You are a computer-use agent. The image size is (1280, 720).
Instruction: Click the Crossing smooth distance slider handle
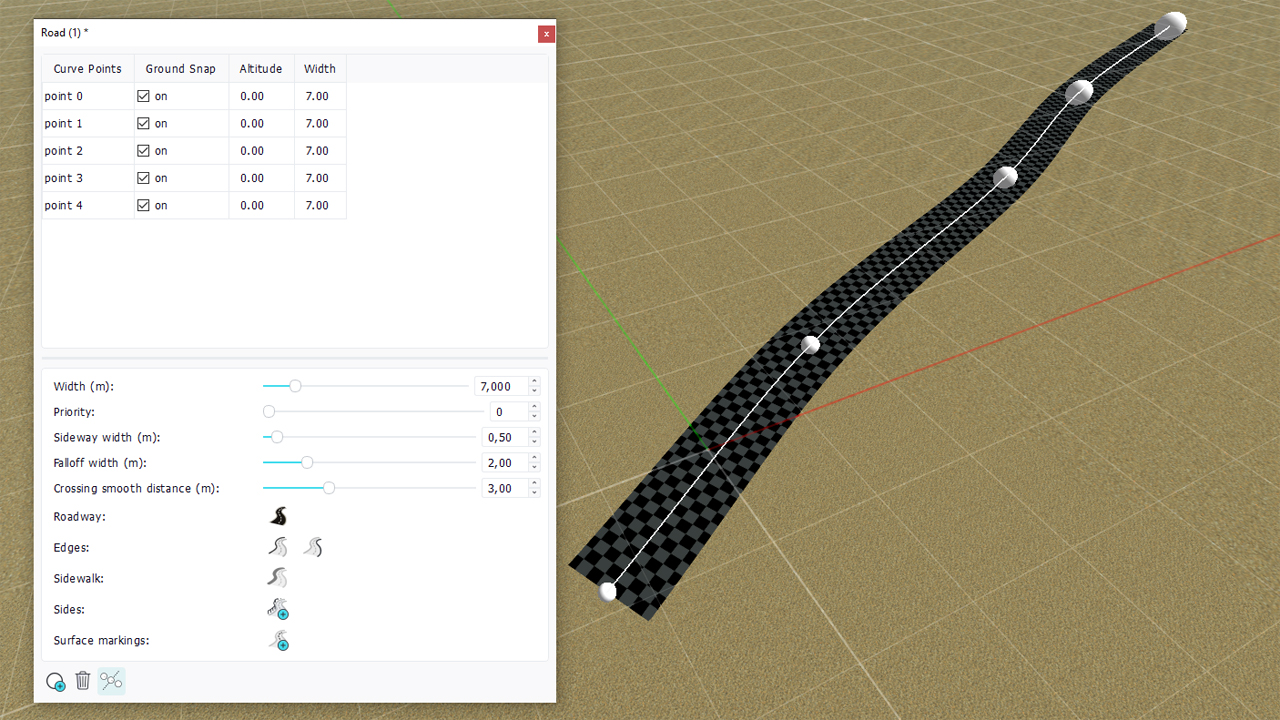(x=329, y=488)
